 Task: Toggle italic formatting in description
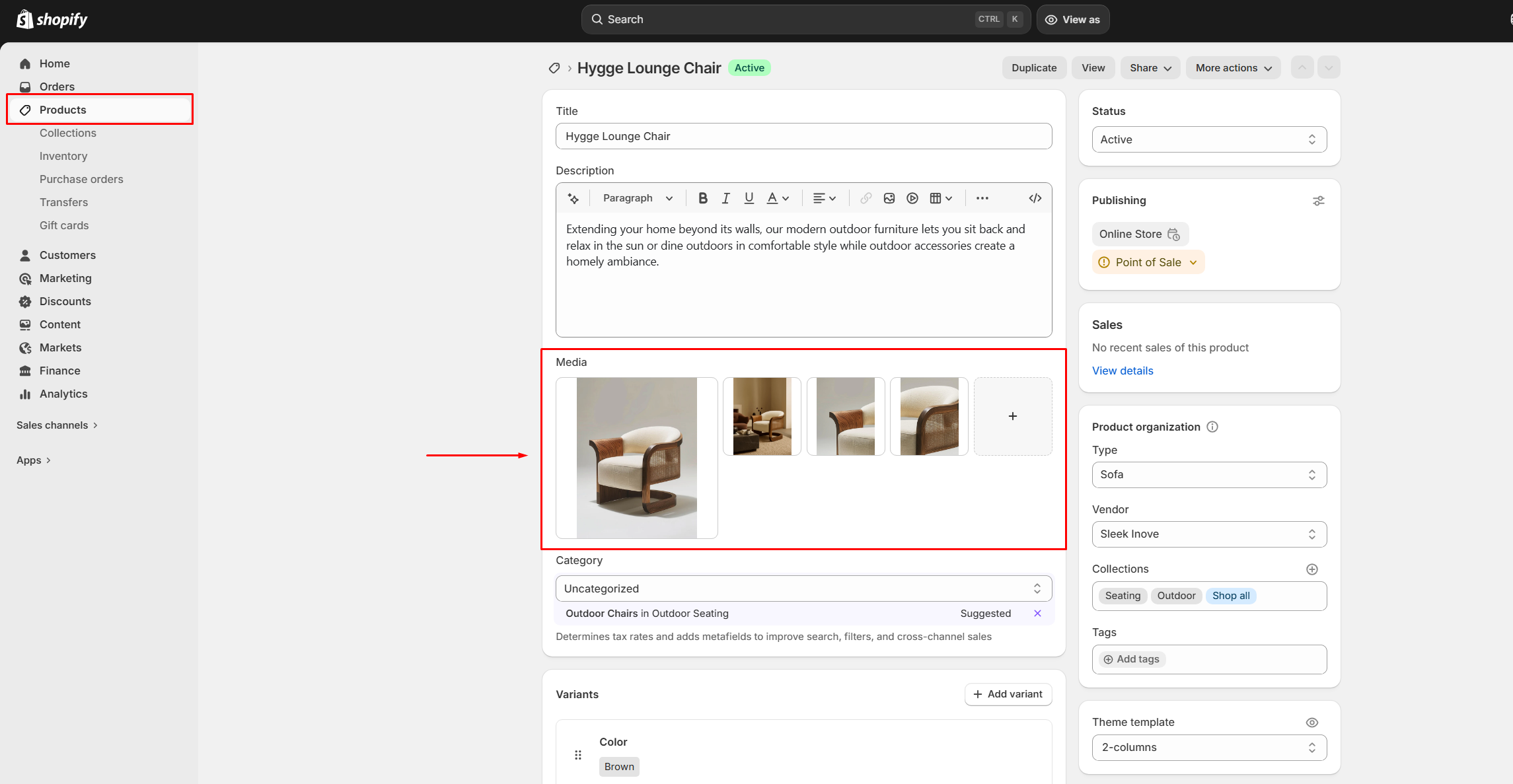[725, 198]
